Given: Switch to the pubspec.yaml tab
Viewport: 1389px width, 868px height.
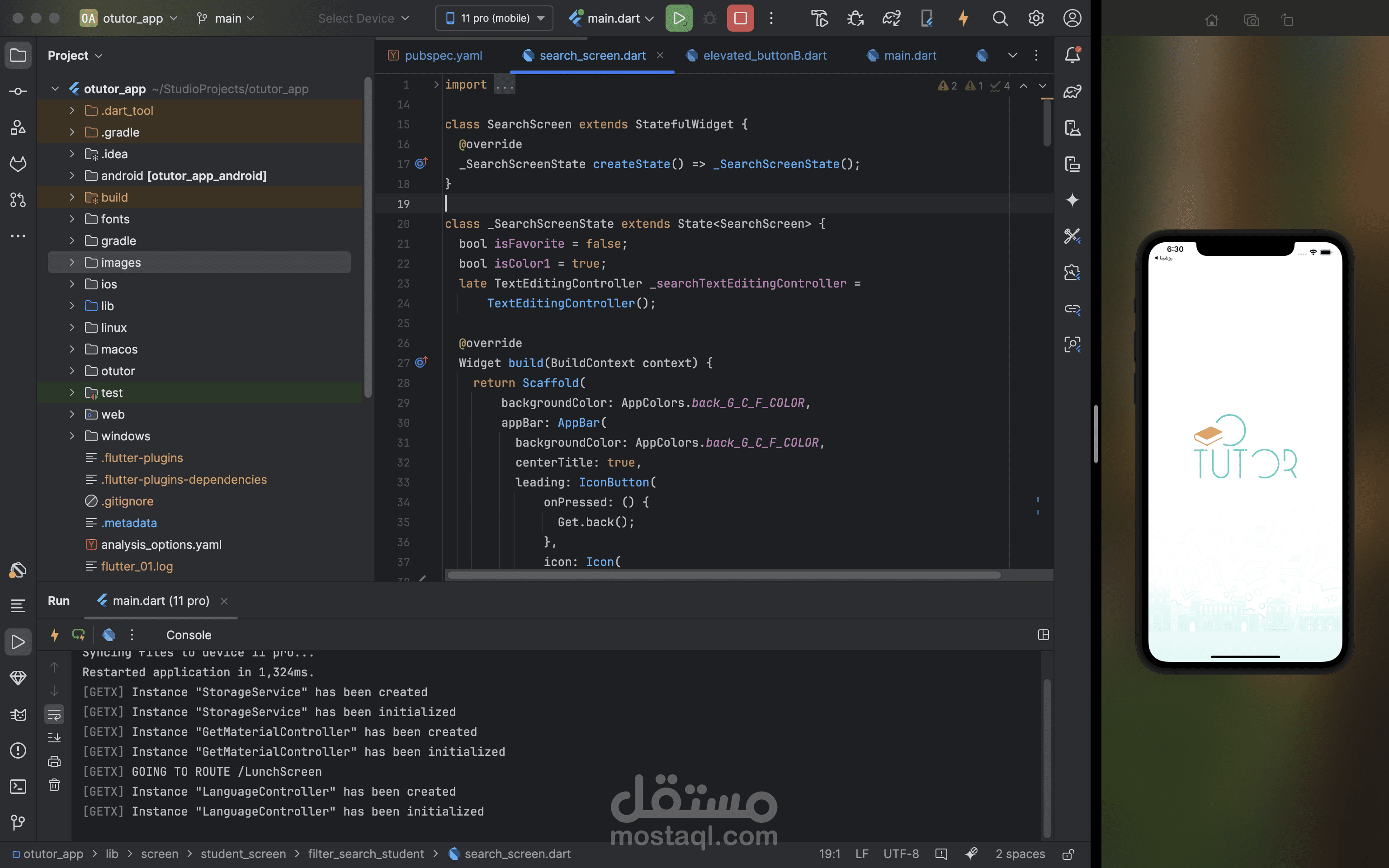Looking at the screenshot, I should [x=443, y=56].
